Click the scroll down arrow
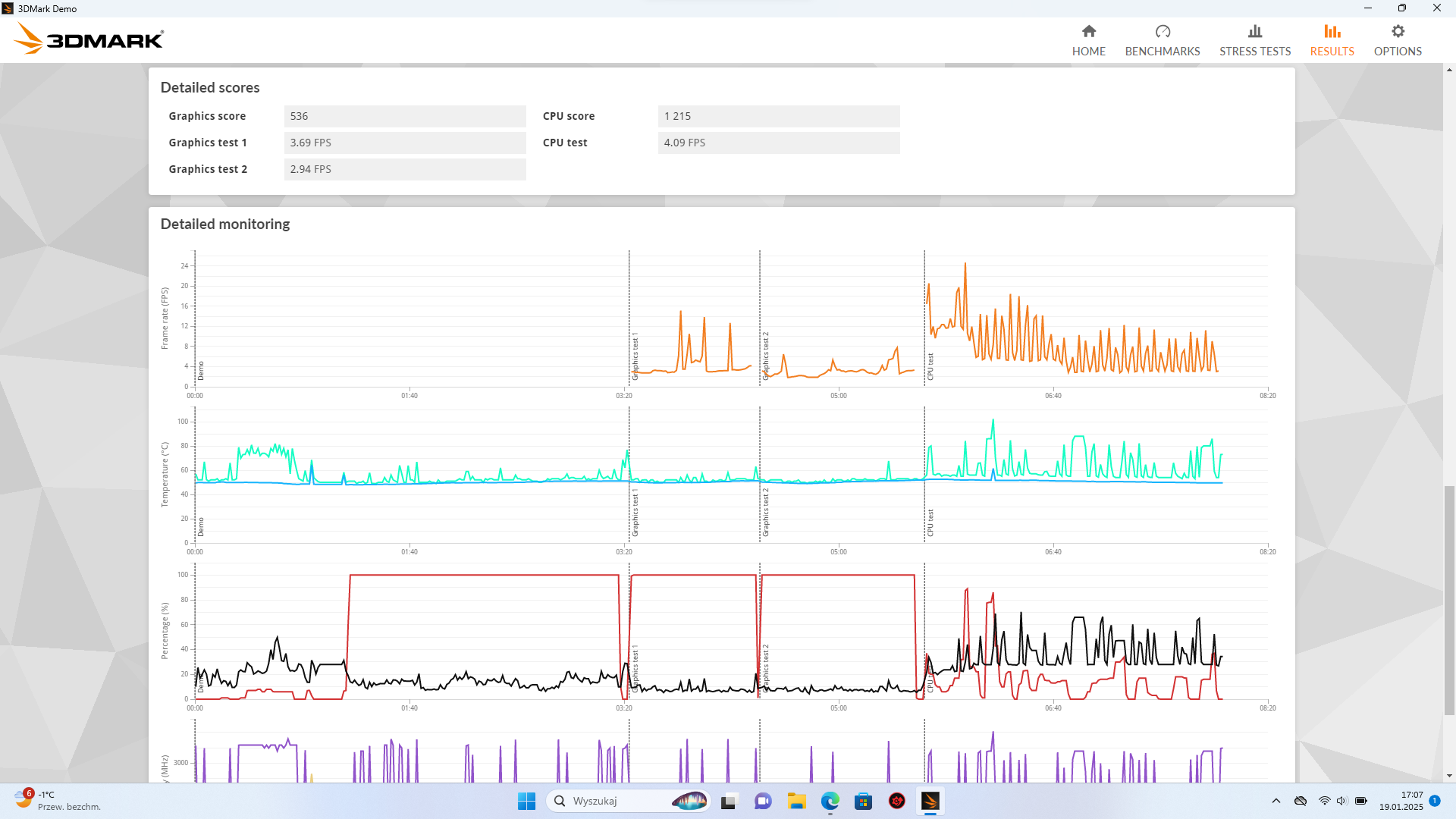Screen dimensions: 1456x819 point(1449,776)
